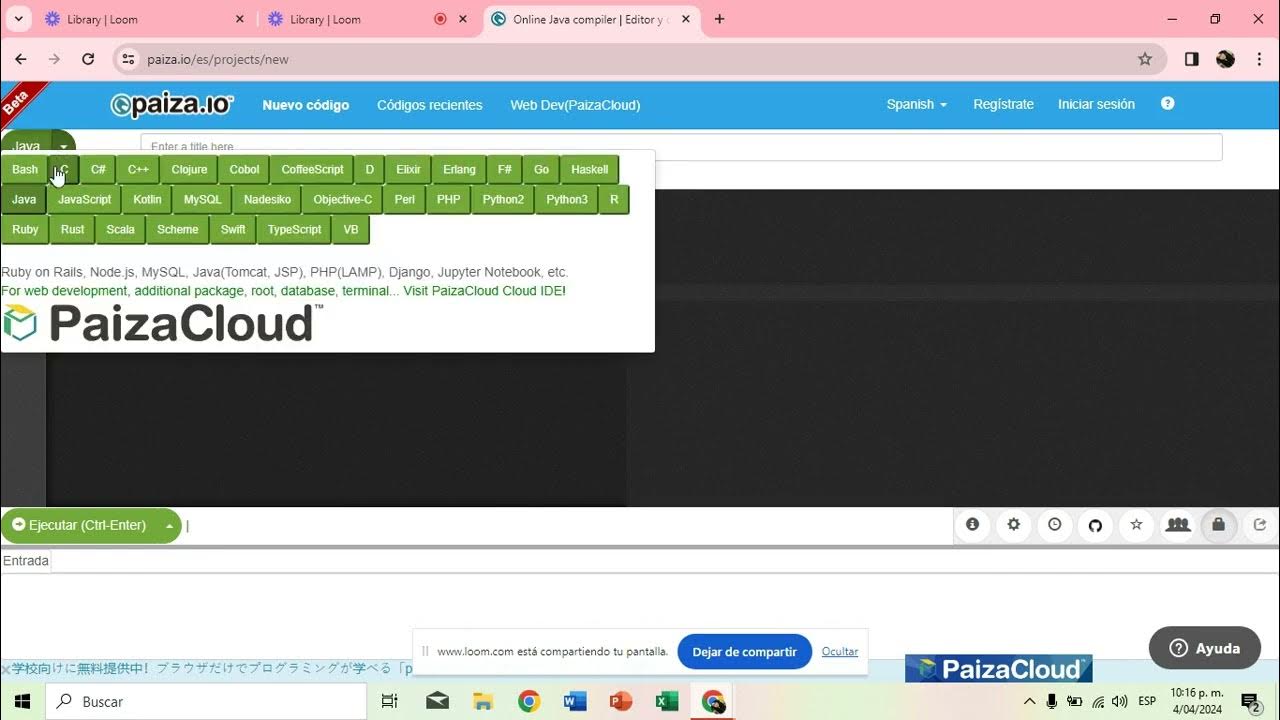Screen dimensions: 1280x720
Task: Reload the page
Action: coord(88,59)
